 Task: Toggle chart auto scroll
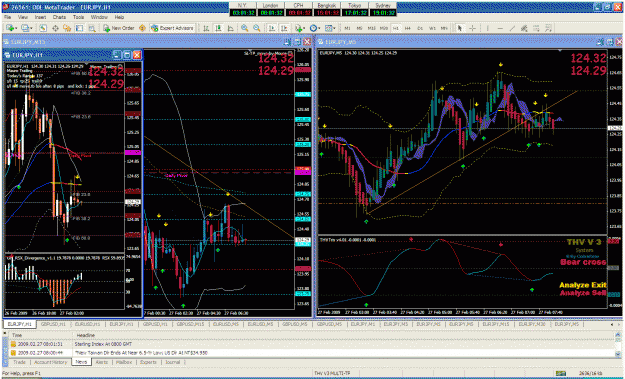[271, 28]
